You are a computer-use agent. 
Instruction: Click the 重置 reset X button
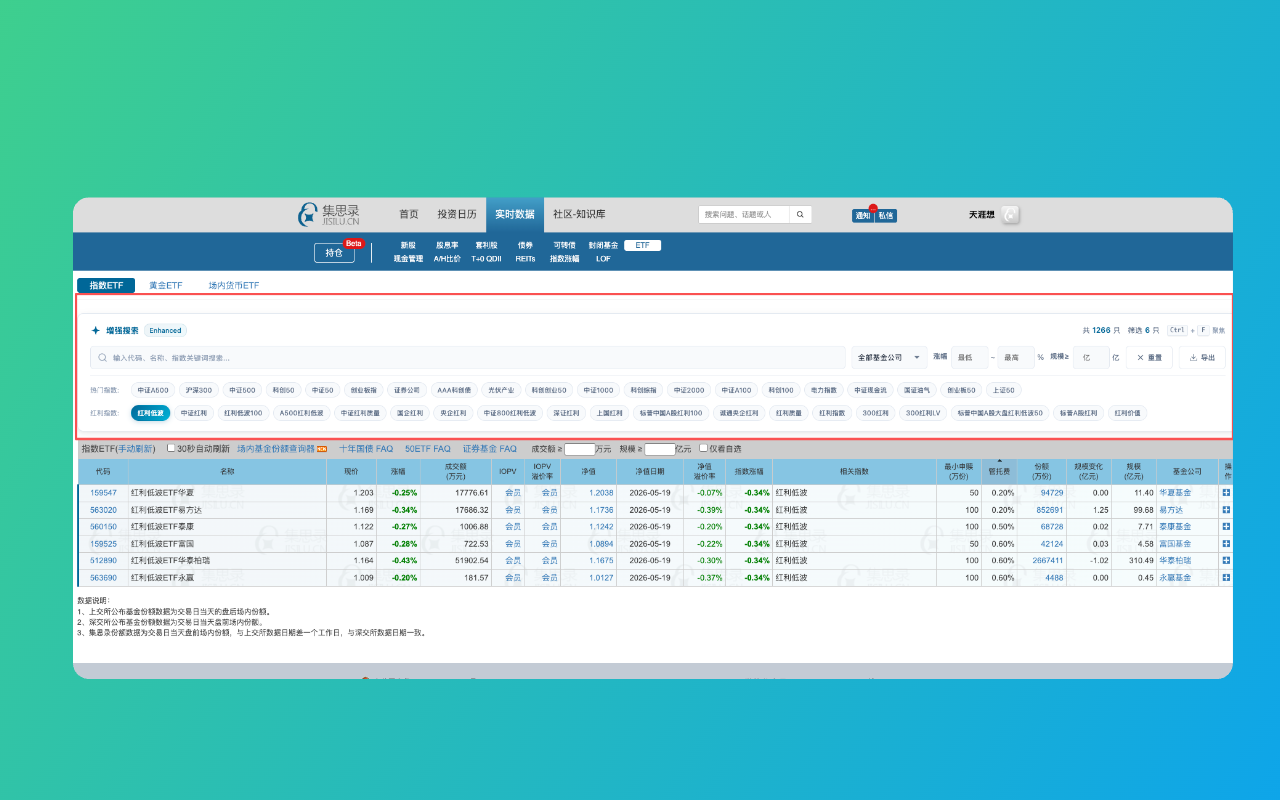[x=1149, y=357]
